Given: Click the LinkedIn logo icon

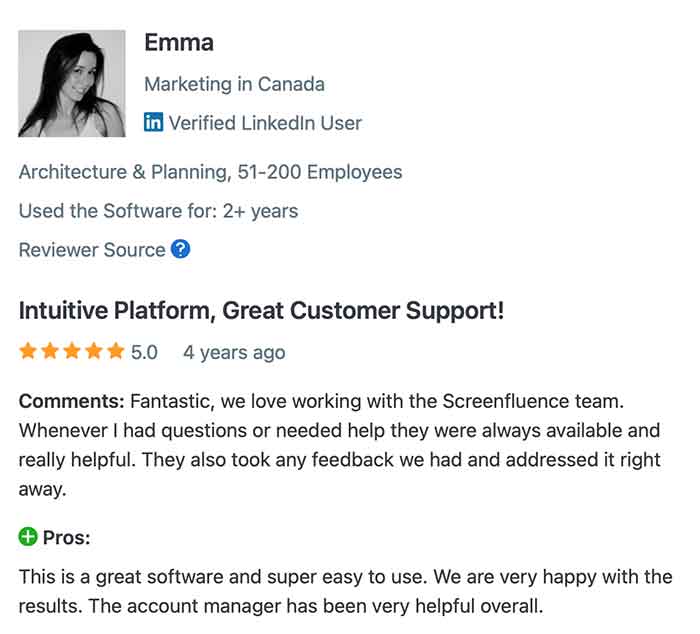Looking at the screenshot, I should click(x=154, y=123).
